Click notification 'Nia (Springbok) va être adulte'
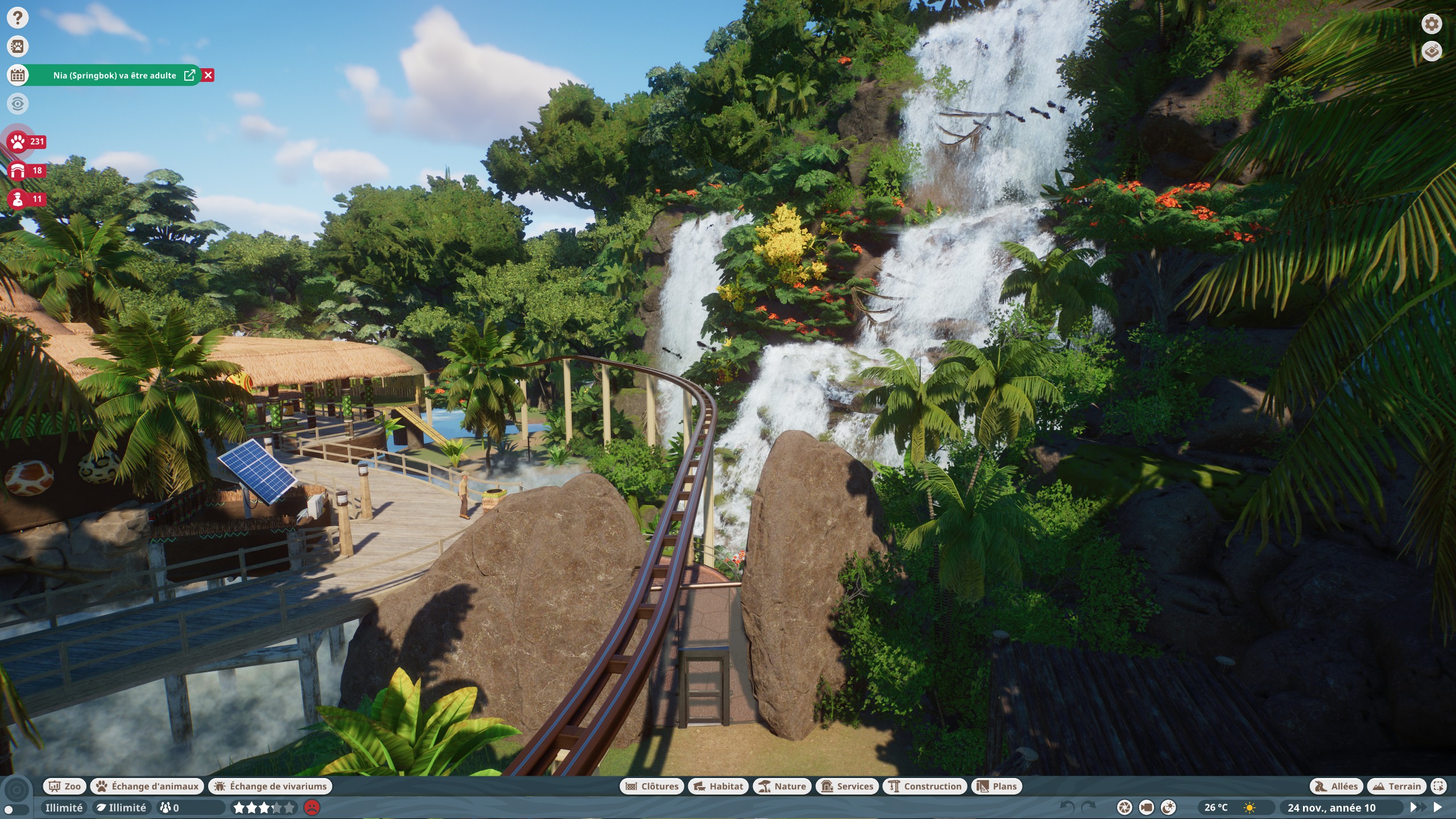The width and height of the screenshot is (1456, 819). click(114, 75)
